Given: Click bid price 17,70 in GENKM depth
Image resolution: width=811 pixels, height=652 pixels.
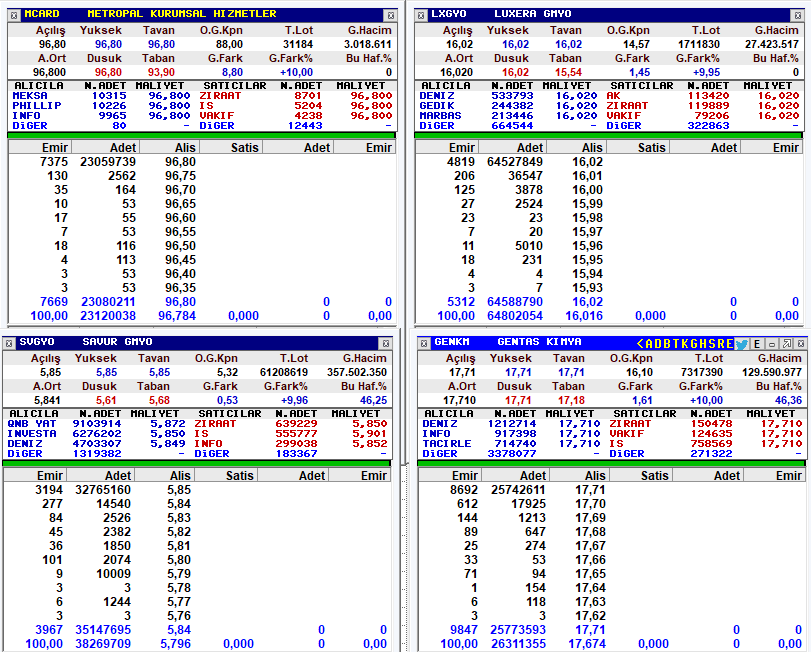Looking at the screenshot, I should click(x=590, y=504).
